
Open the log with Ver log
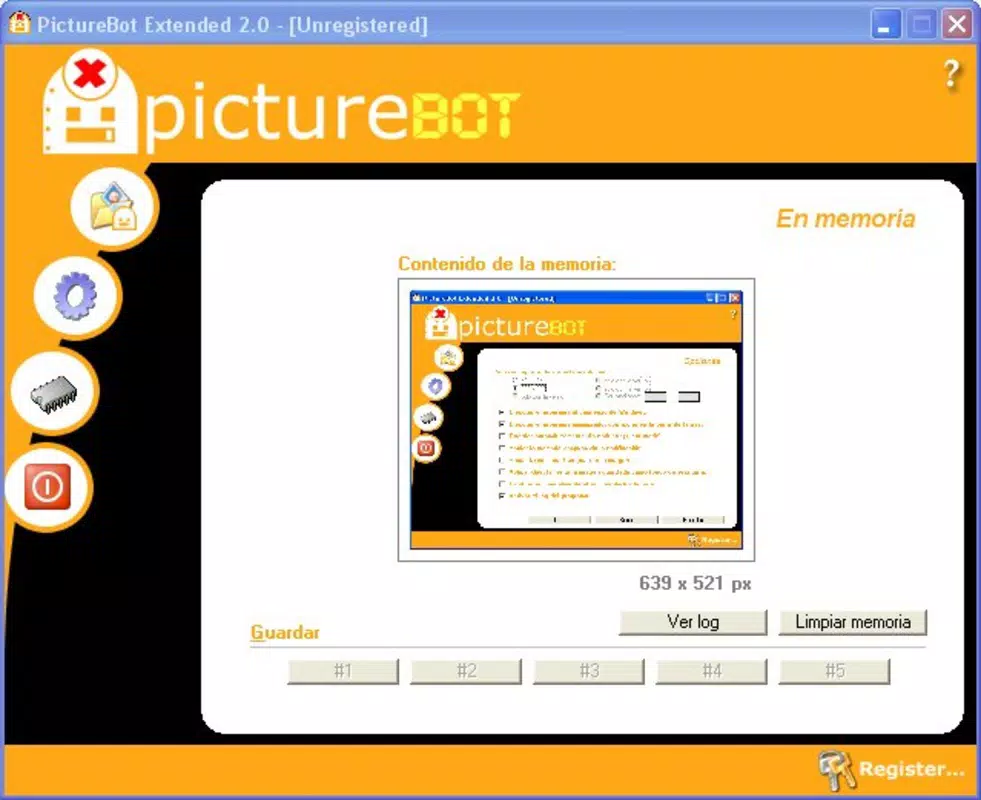[693, 622]
